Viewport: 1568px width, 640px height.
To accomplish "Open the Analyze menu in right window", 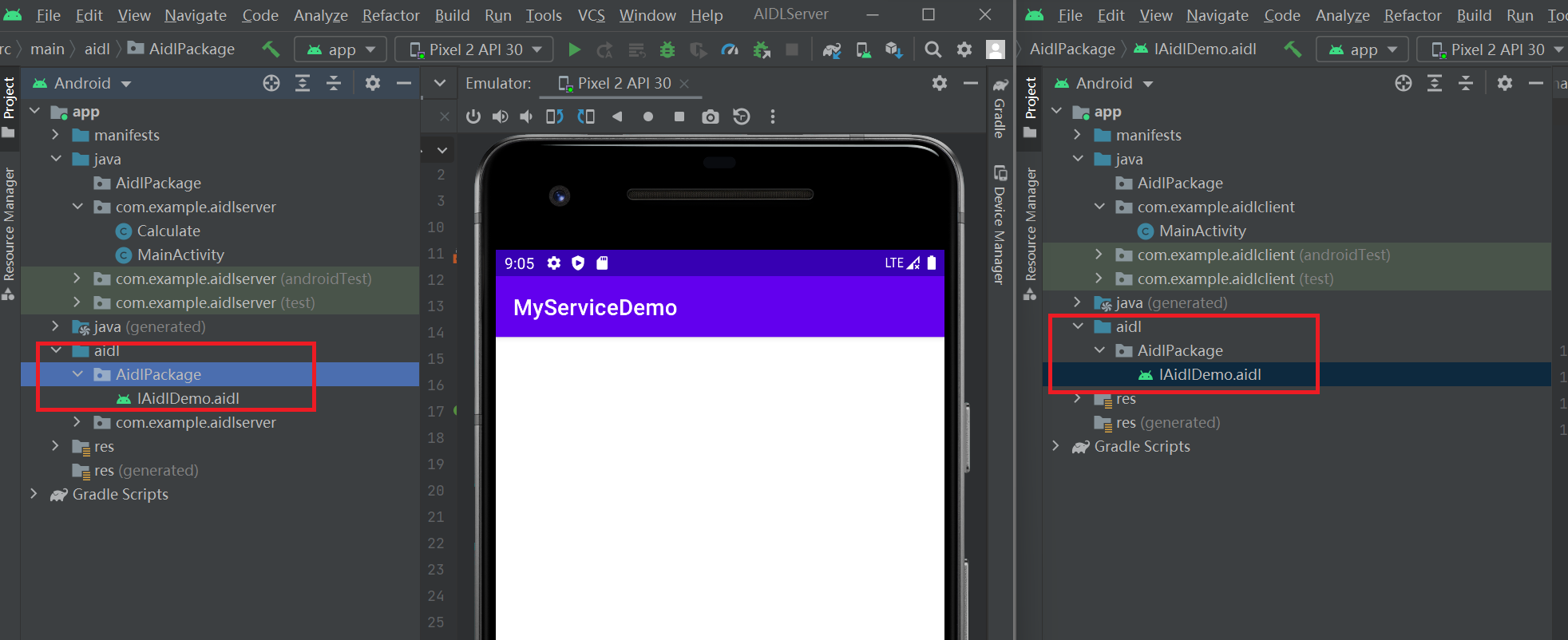I will [1342, 15].
